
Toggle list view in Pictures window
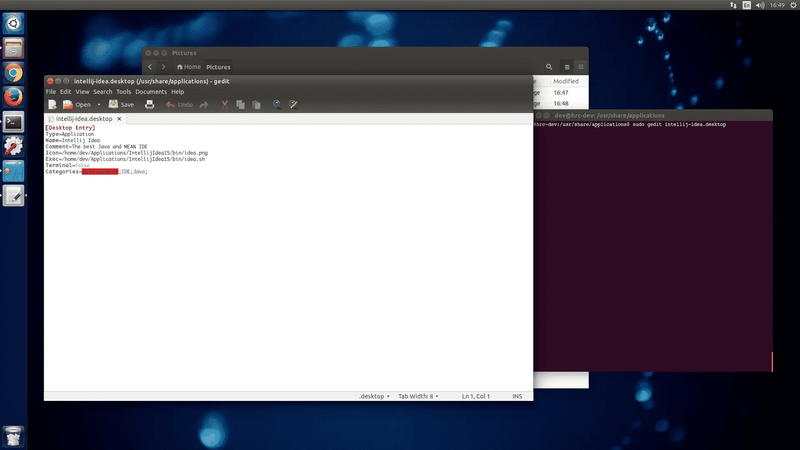click(x=566, y=67)
